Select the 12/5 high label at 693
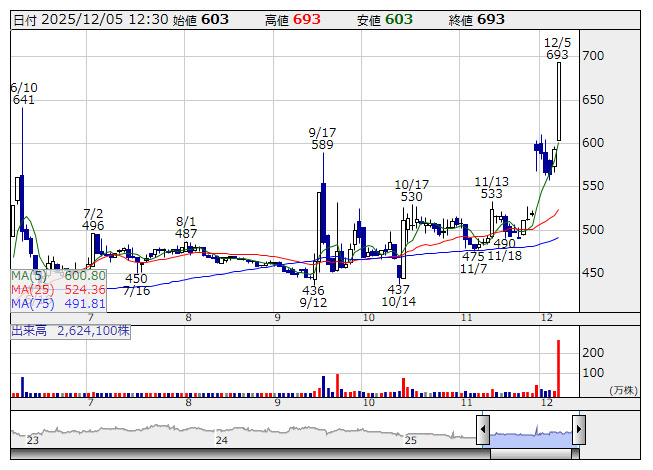Screen dimensions: 653x470 pyautogui.click(x=557, y=49)
